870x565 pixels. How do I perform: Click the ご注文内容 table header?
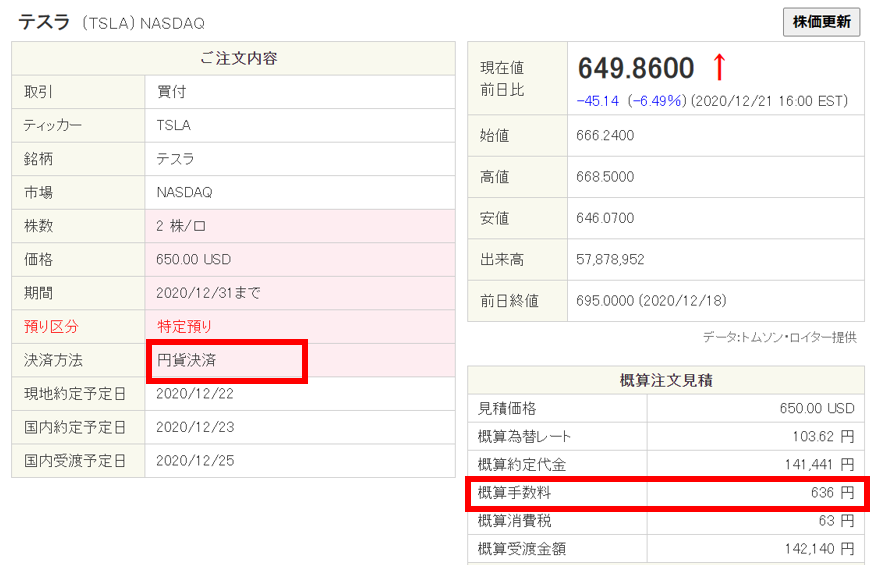(239, 58)
